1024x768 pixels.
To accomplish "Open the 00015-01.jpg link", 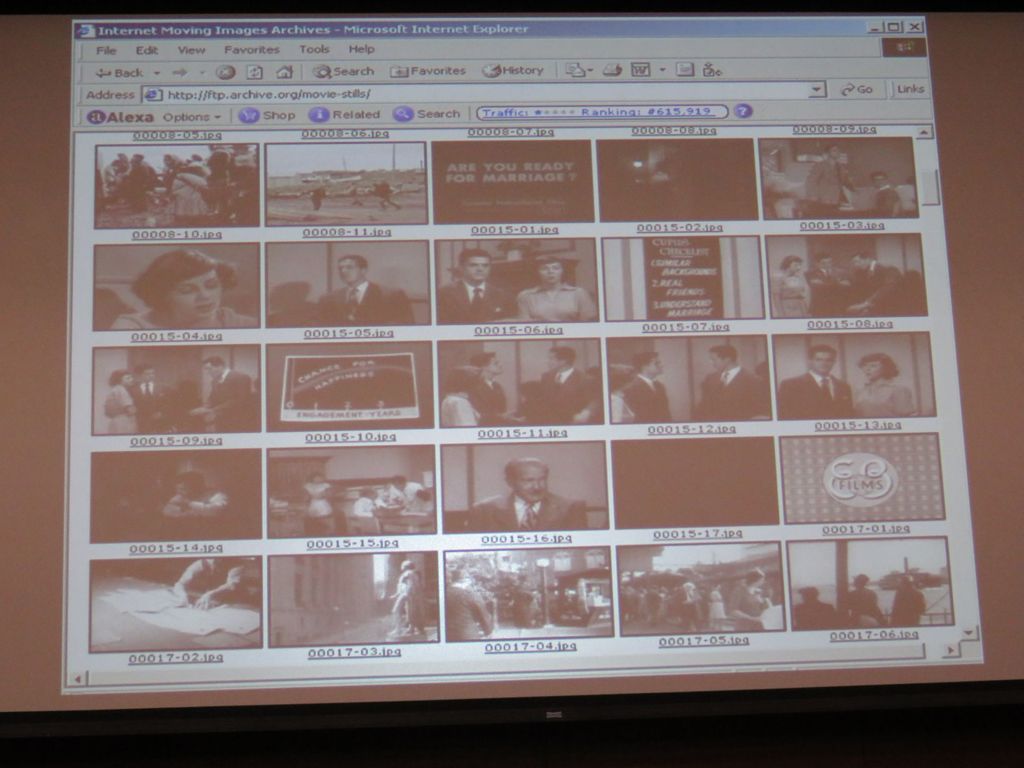I will pos(515,230).
